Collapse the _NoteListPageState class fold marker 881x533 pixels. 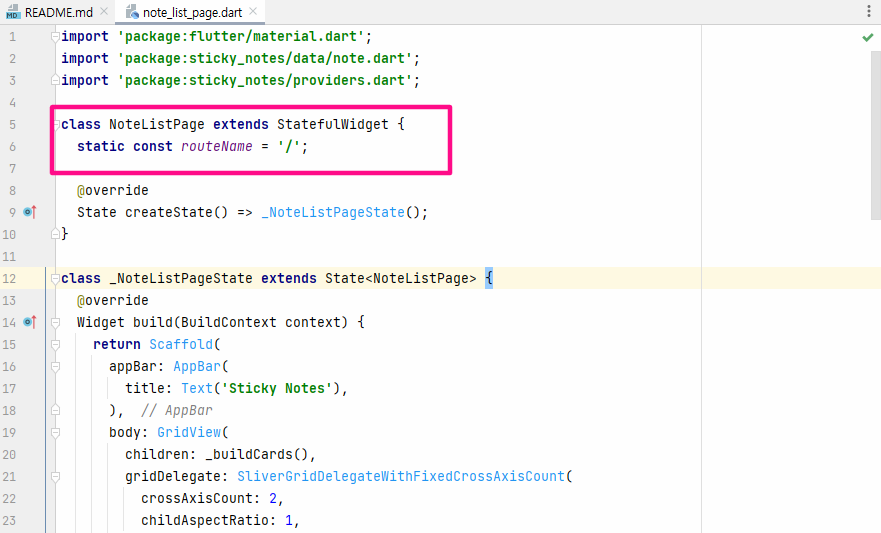[55, 278]
